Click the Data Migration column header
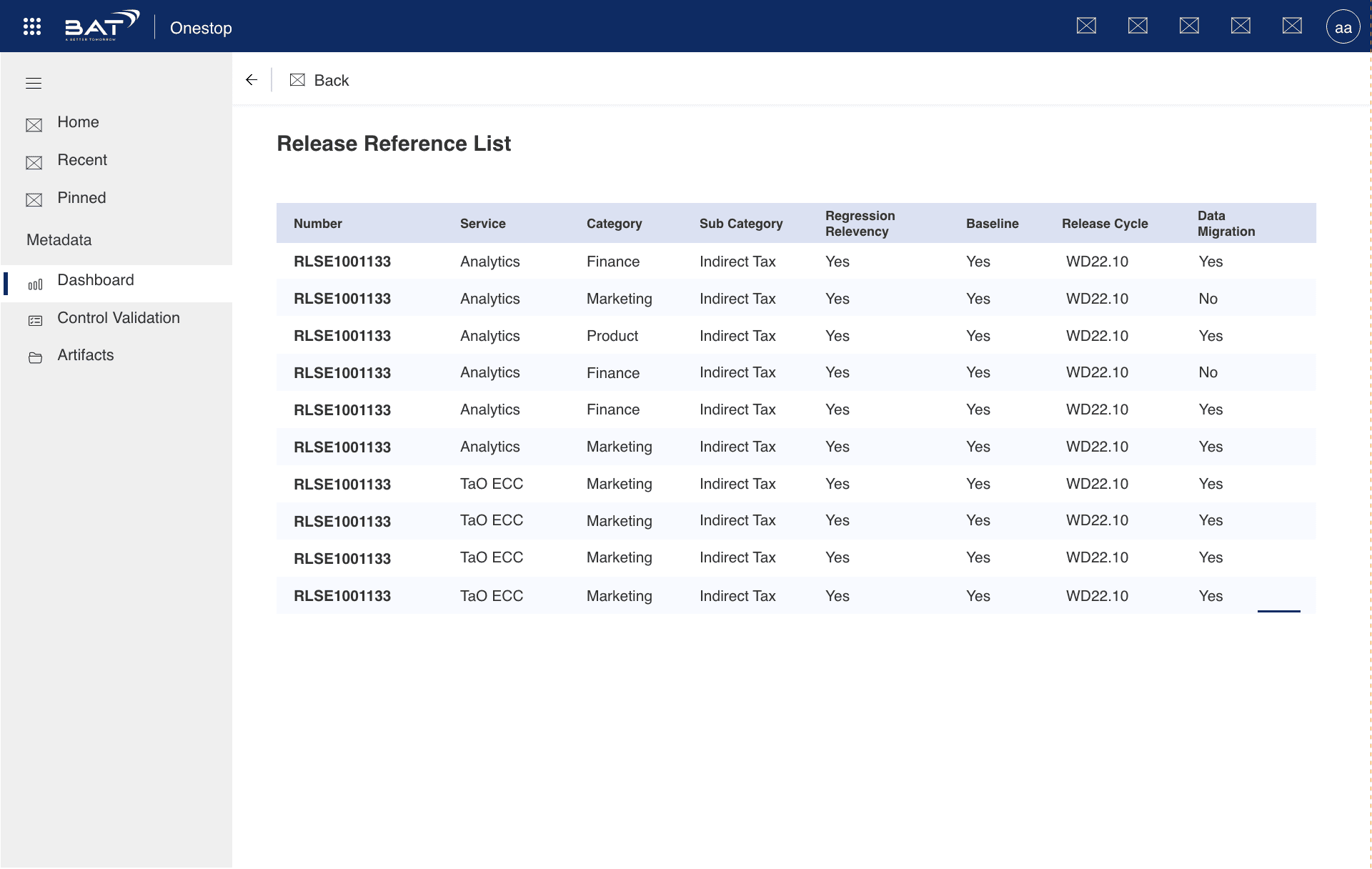1372x869 pixels. [x=1226, y=224]
